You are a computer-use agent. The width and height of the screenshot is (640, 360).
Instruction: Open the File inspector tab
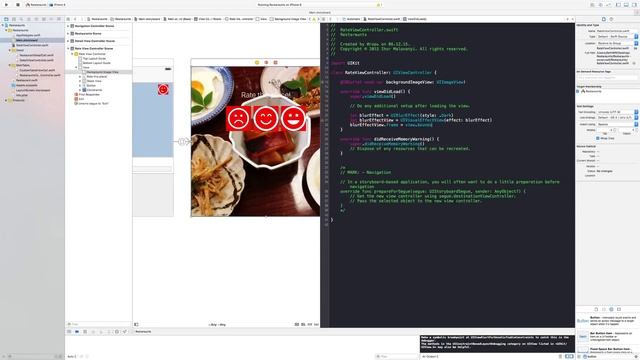[604, 19]
